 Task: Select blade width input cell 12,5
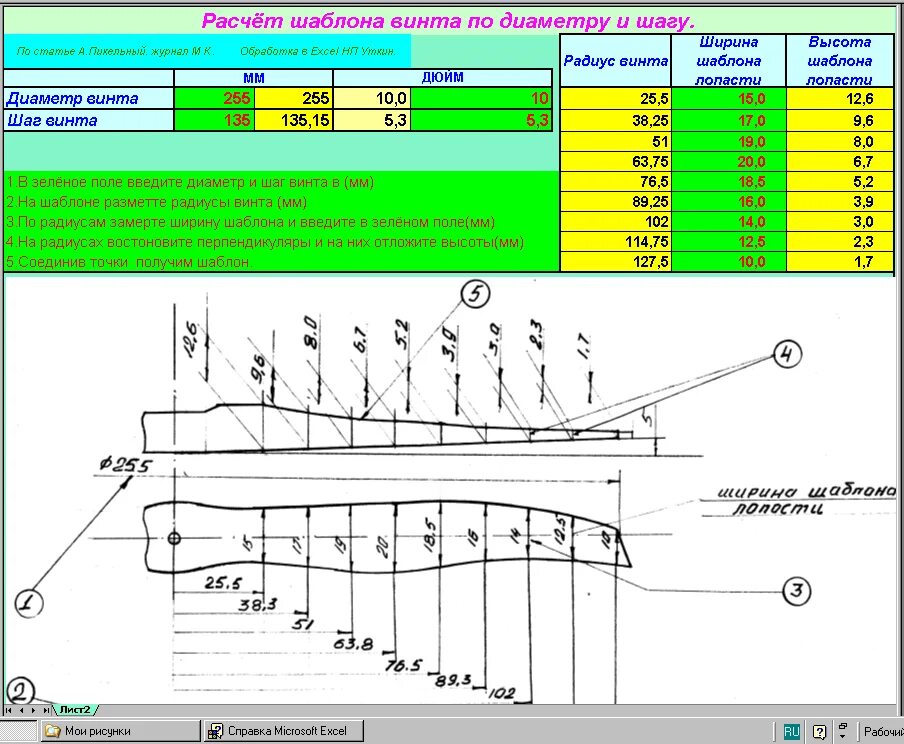coord(729,242)
